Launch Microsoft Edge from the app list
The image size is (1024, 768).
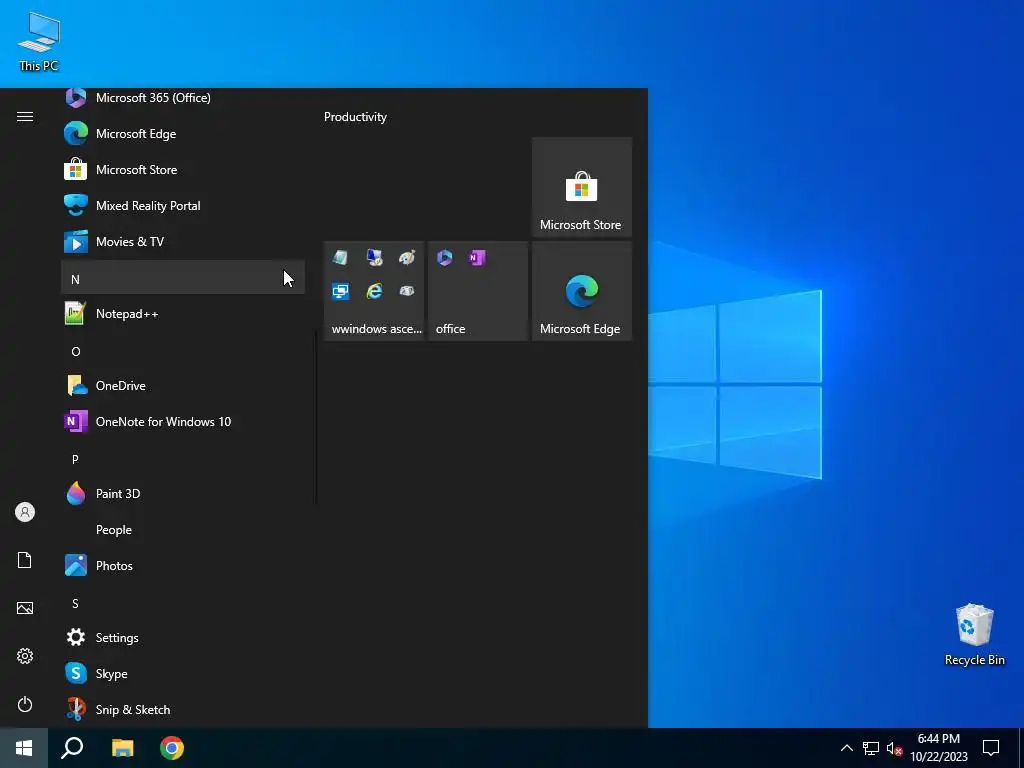click(x=183, y=134)
